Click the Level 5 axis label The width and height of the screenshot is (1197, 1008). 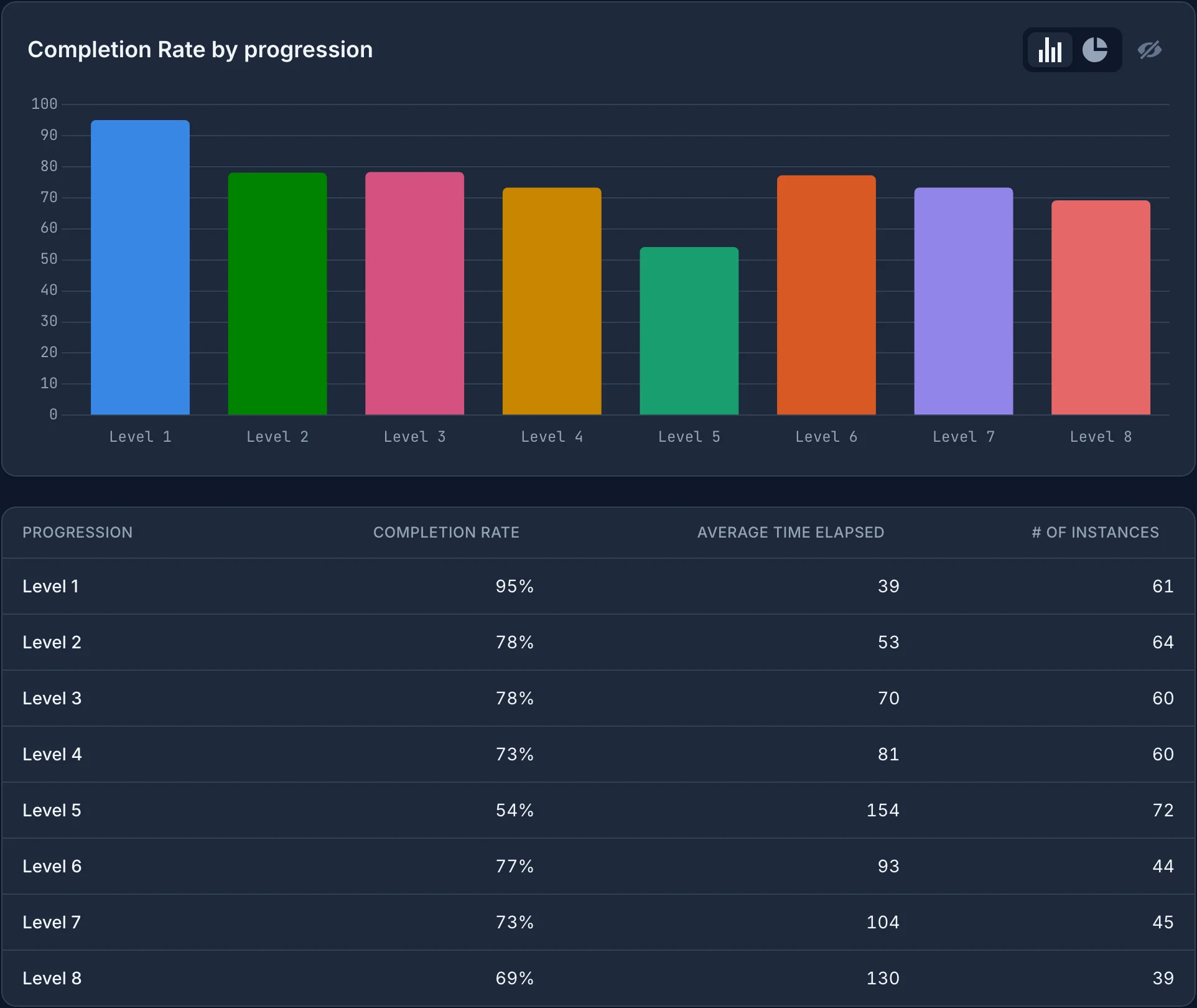point(689,437)
